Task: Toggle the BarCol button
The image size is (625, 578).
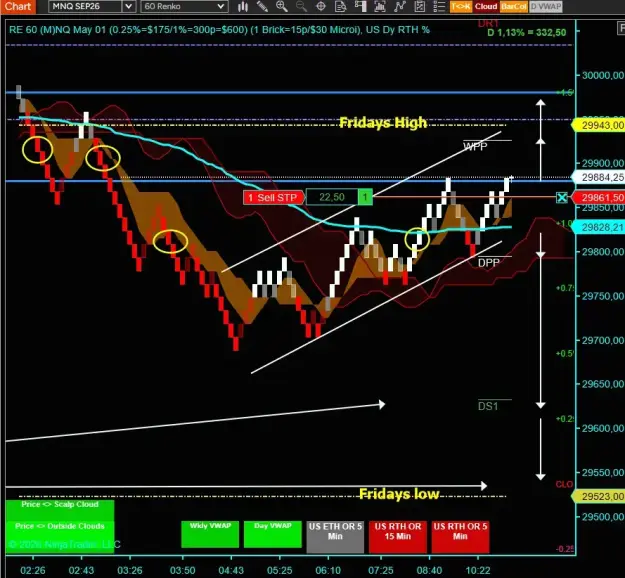Action: [x=514, y=6]
